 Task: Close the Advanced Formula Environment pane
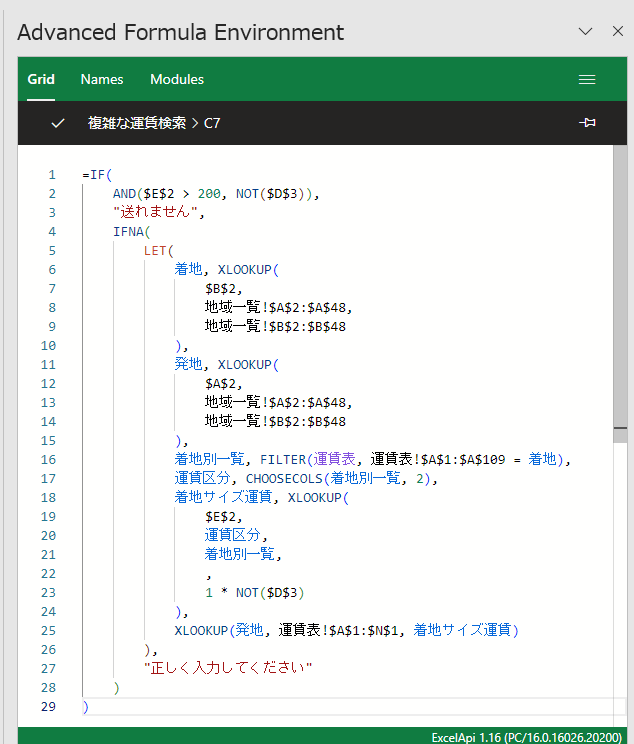617,32
